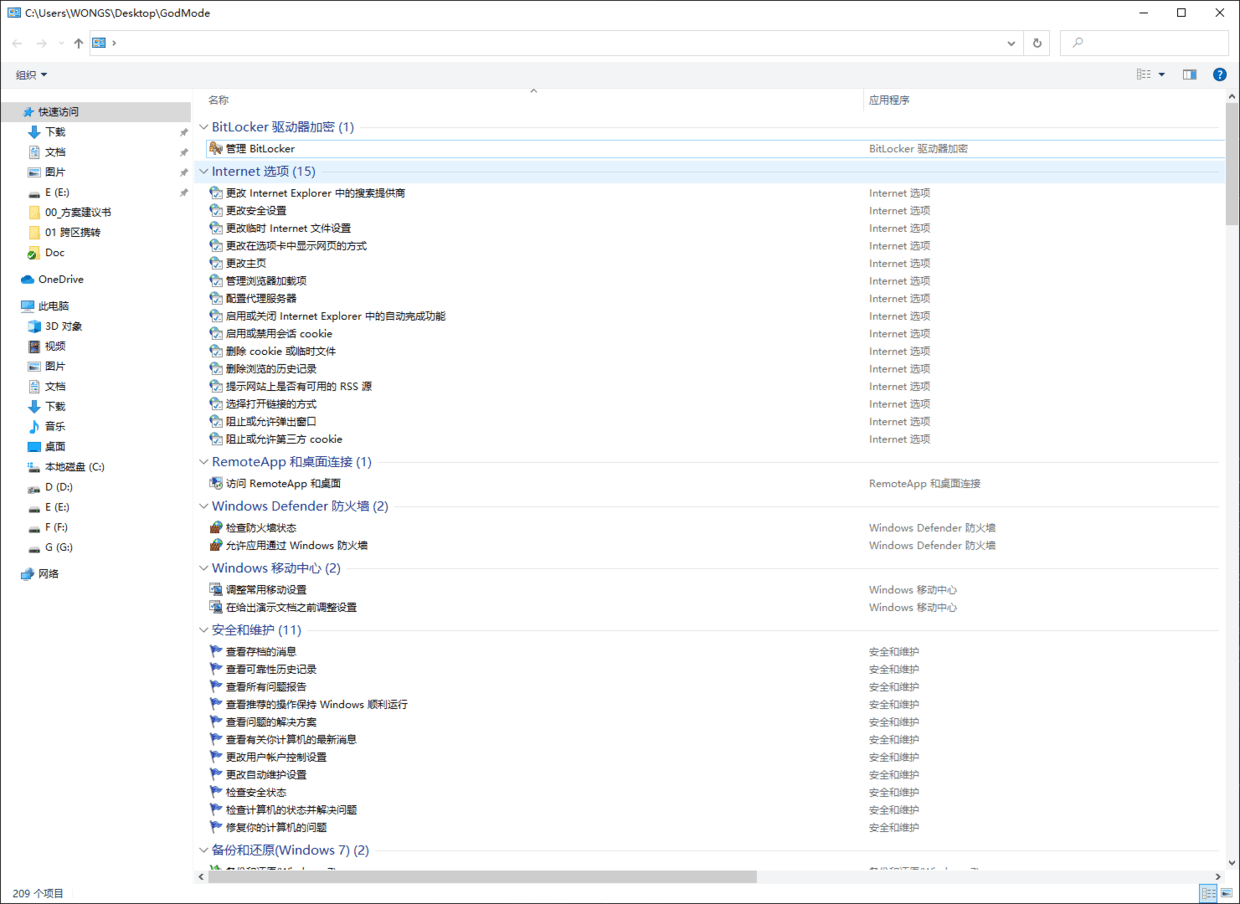Select 删除浏览的历史记录 entry
Viewport: 1240px width, 904px height.
coord(271,369)
